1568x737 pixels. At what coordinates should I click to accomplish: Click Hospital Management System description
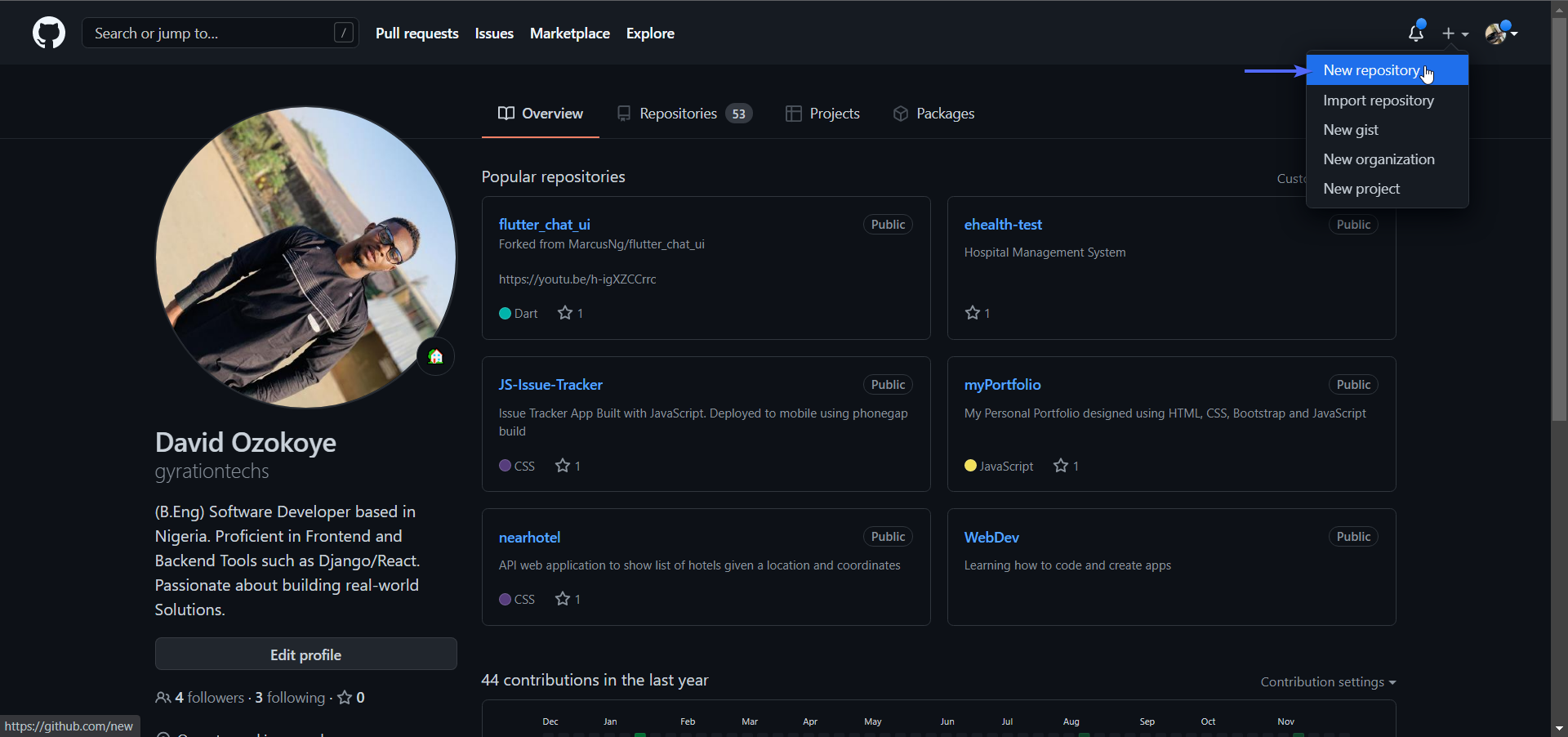[1045, 252]
